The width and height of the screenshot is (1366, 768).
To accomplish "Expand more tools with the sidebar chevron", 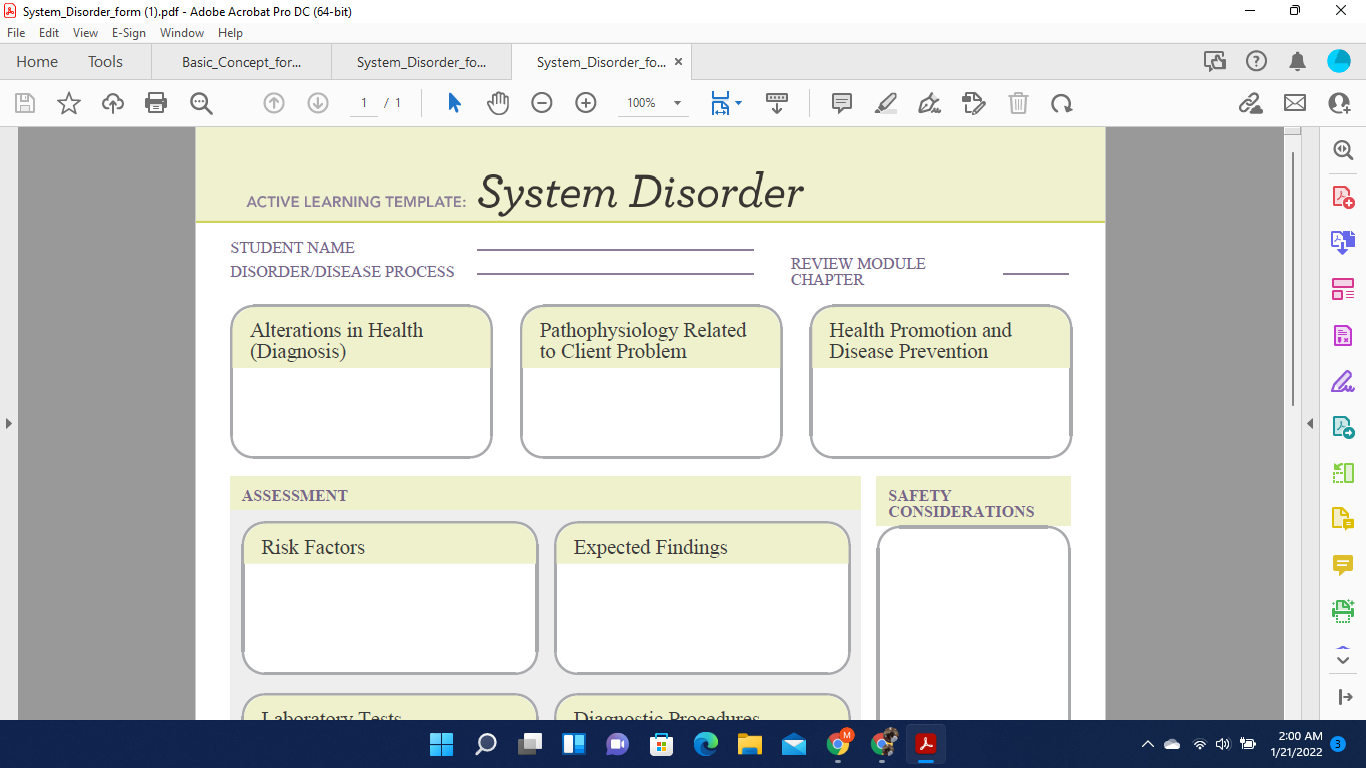I will [1342, 660].
